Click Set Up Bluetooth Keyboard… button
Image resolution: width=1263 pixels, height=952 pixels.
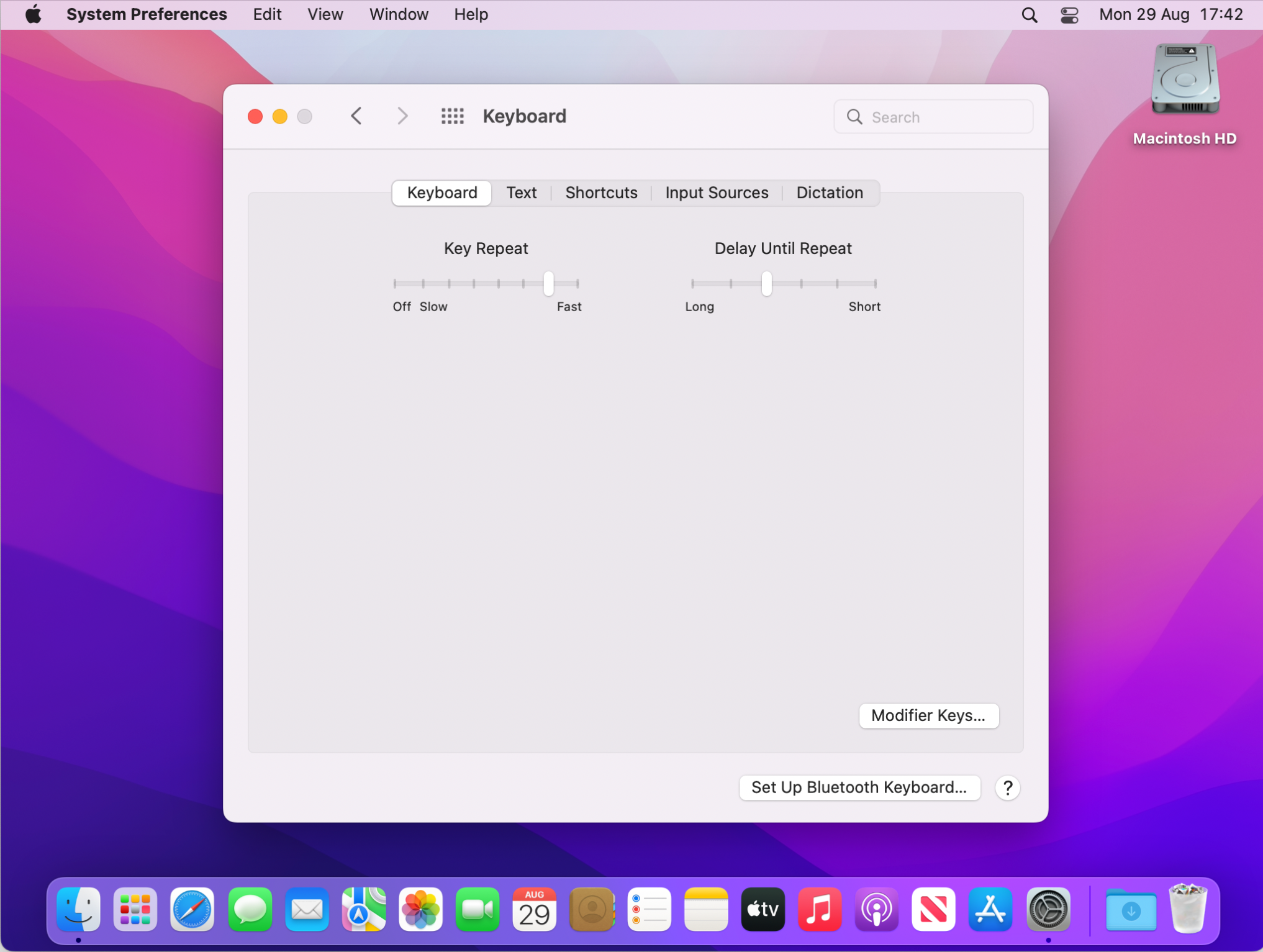pyautogui.click(x=859, y=787)
